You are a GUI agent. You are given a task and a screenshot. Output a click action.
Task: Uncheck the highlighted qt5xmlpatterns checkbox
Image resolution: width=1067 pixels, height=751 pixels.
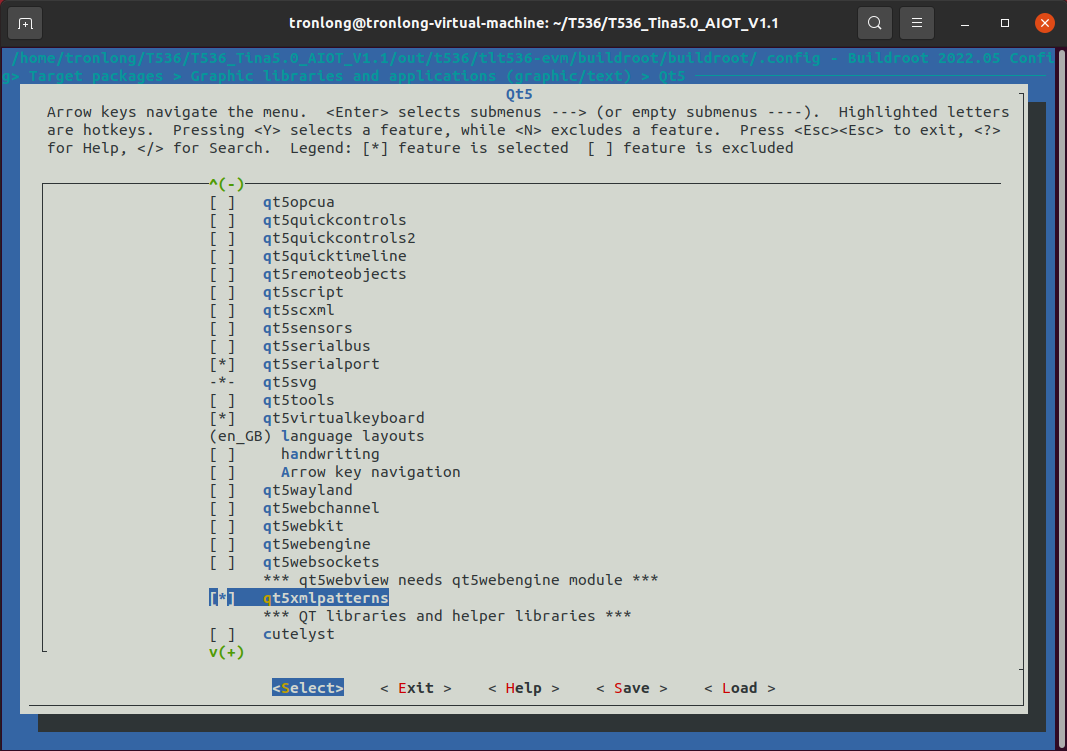click(223, 599)
